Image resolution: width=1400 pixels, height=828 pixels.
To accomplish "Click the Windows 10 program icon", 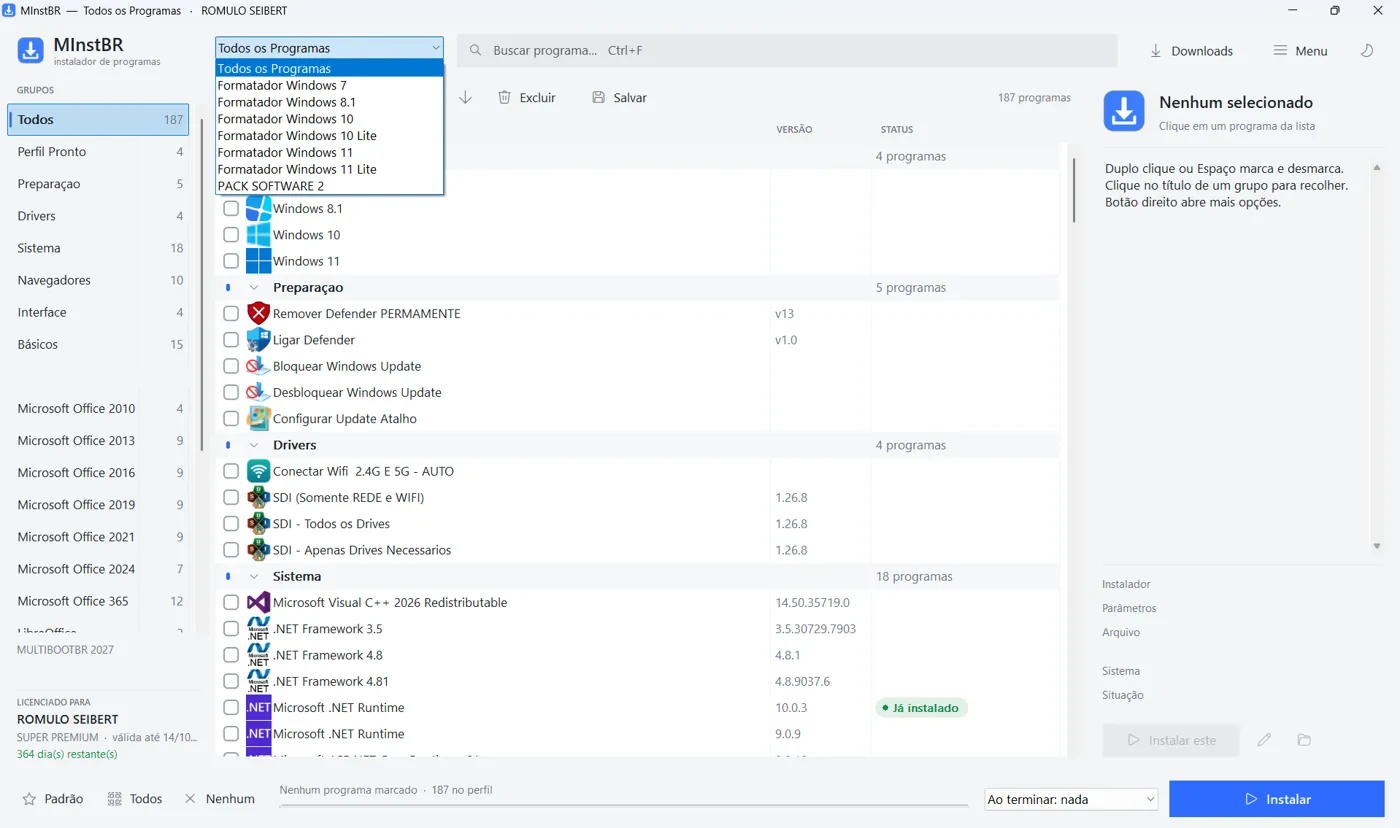I will click(x=258, y=235).
